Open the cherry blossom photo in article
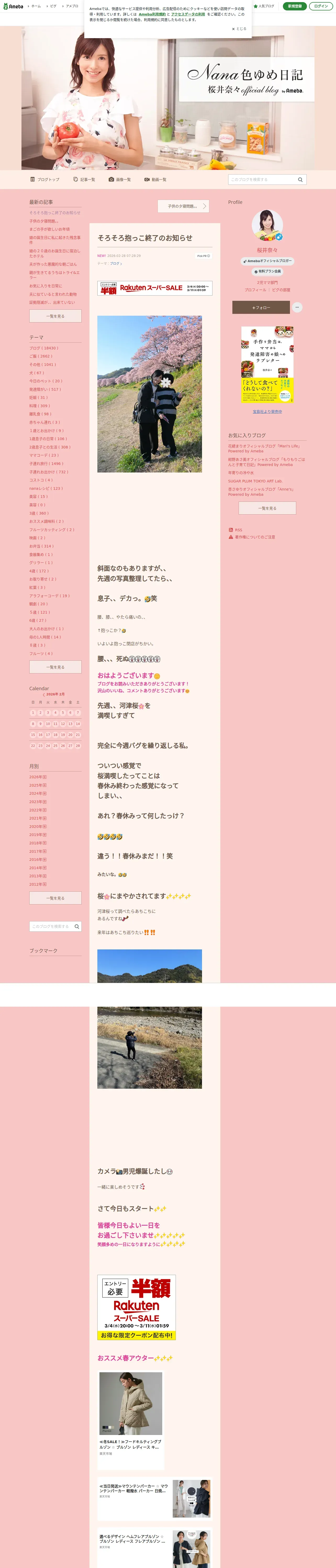 click(149, 394)
